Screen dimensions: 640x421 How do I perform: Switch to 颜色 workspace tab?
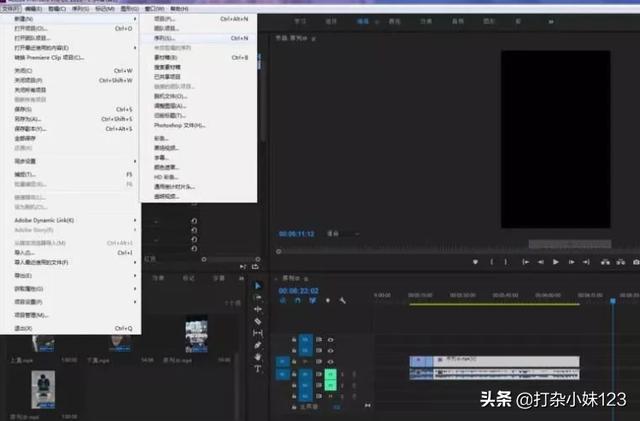coord(394,21)
